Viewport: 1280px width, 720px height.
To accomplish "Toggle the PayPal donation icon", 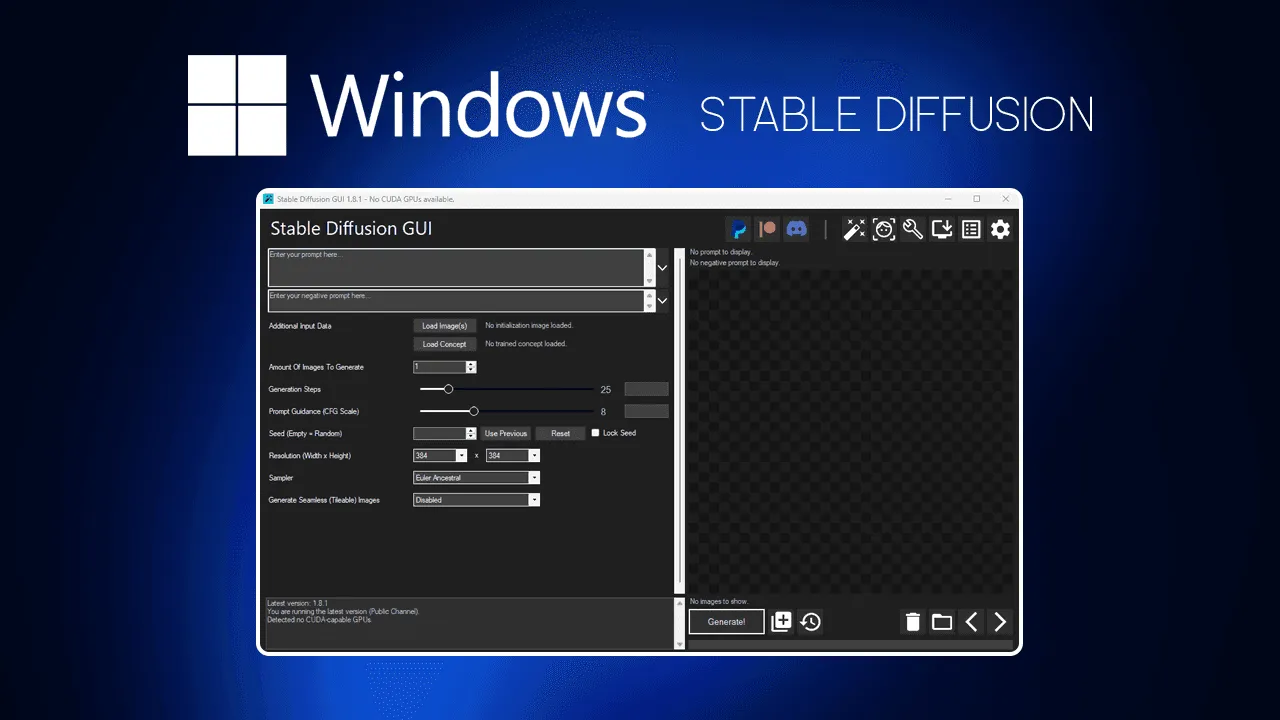I will click(738, 229).
